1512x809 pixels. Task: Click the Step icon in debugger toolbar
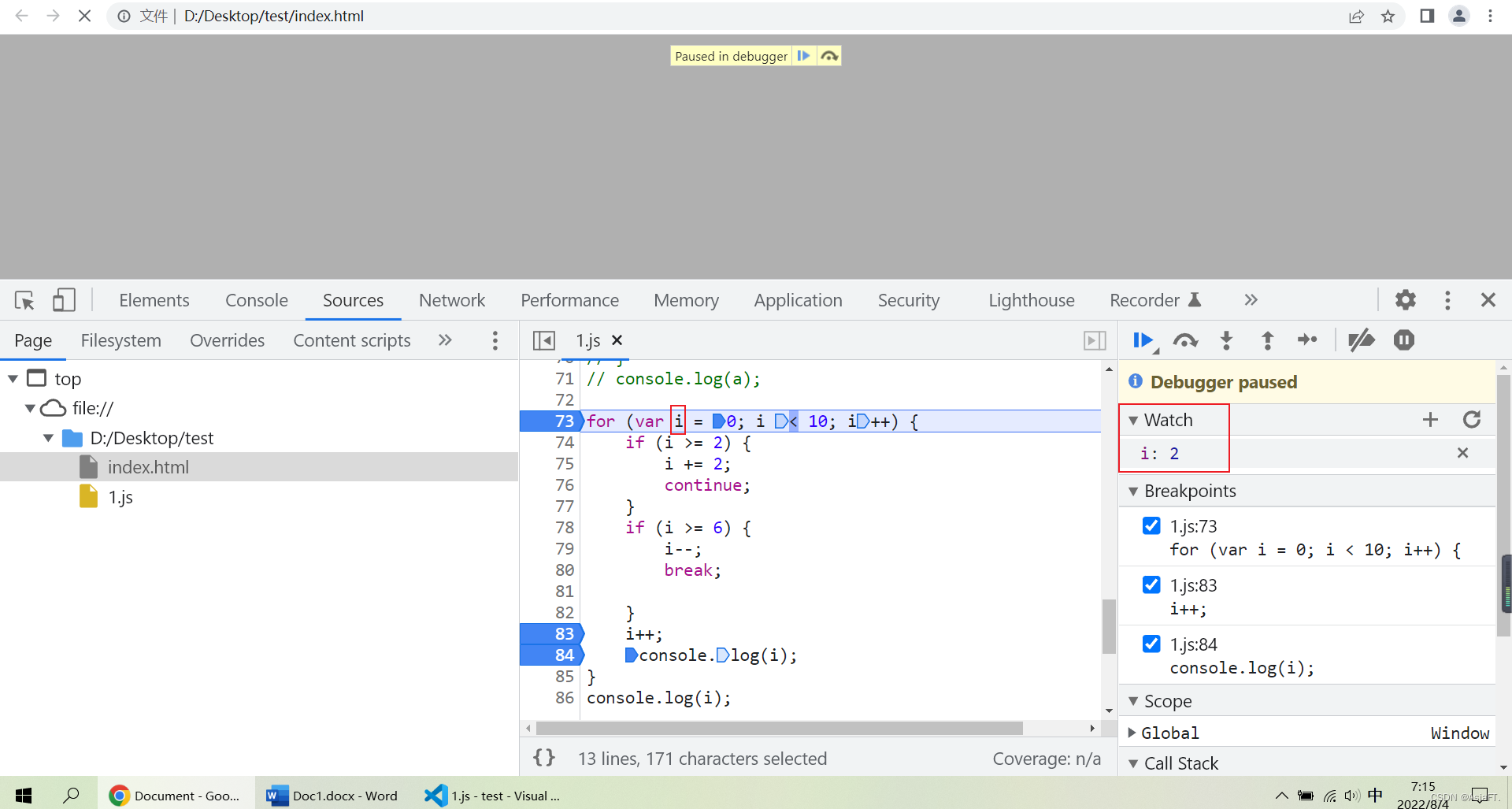1307,340
